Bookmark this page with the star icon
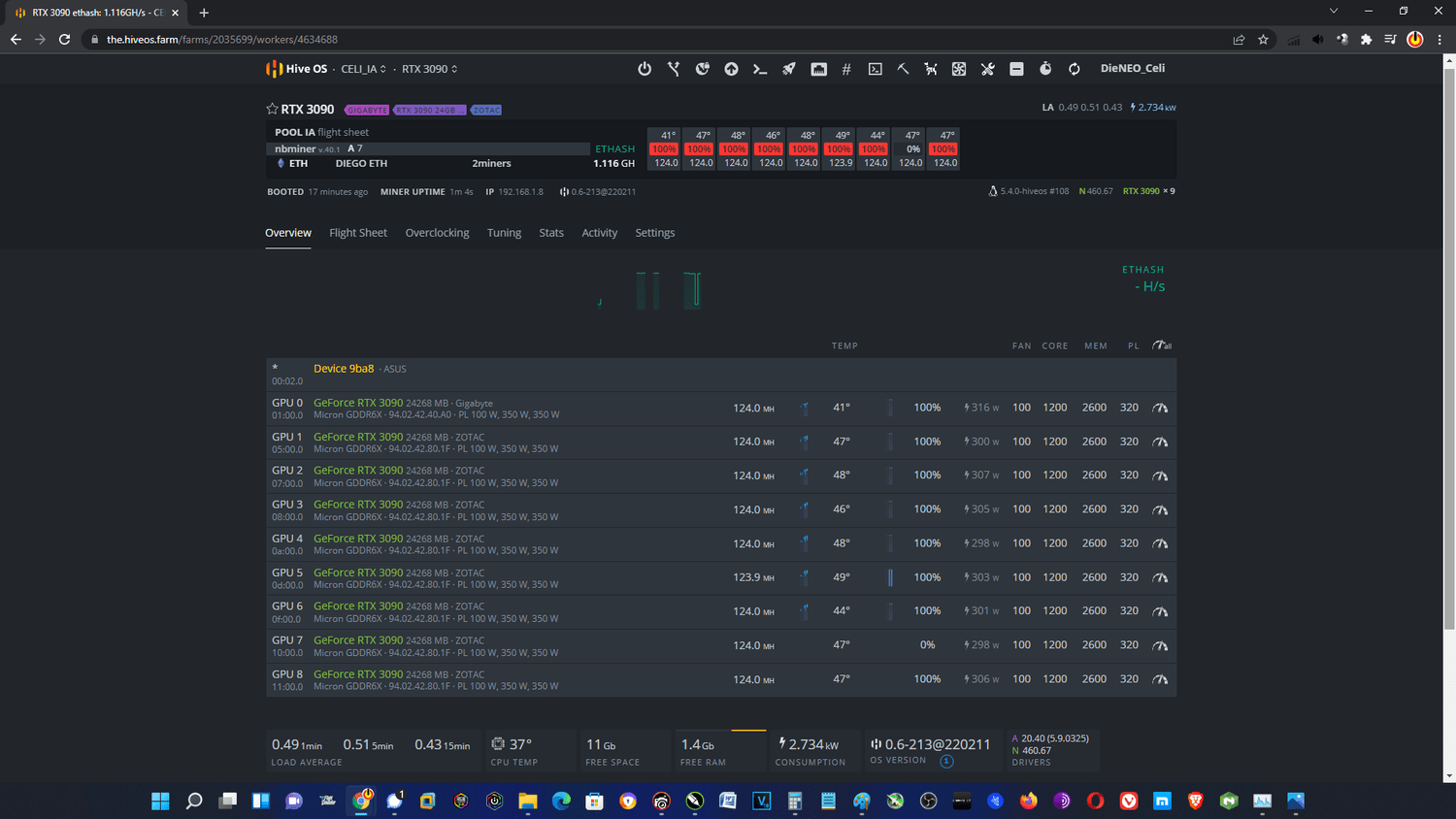The width and height of the screenshot is (1456, 819). pos(1263,40)
